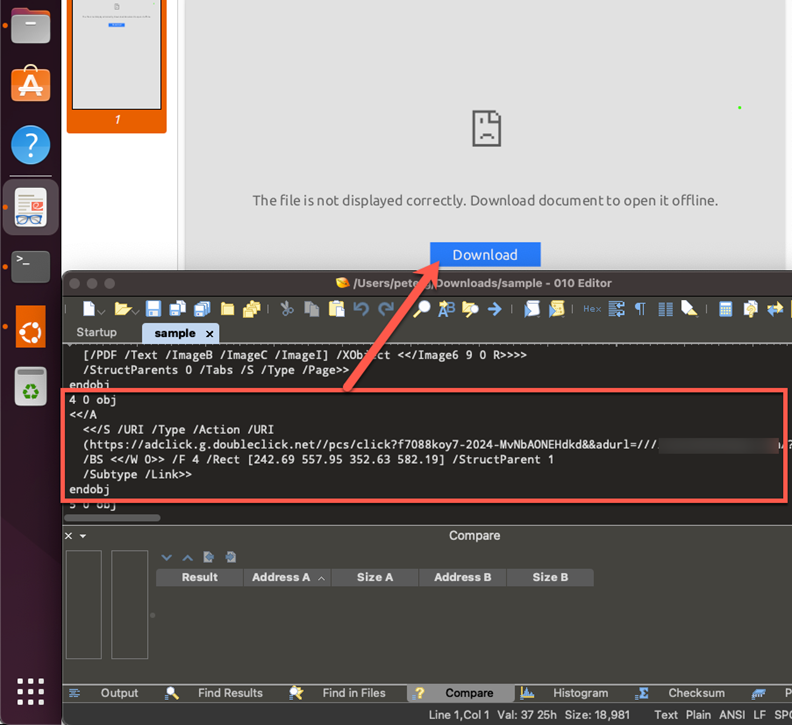Toggle Hex edit mode in toolbar
This screenshot has width=792, height=725.
pos(592,309)
